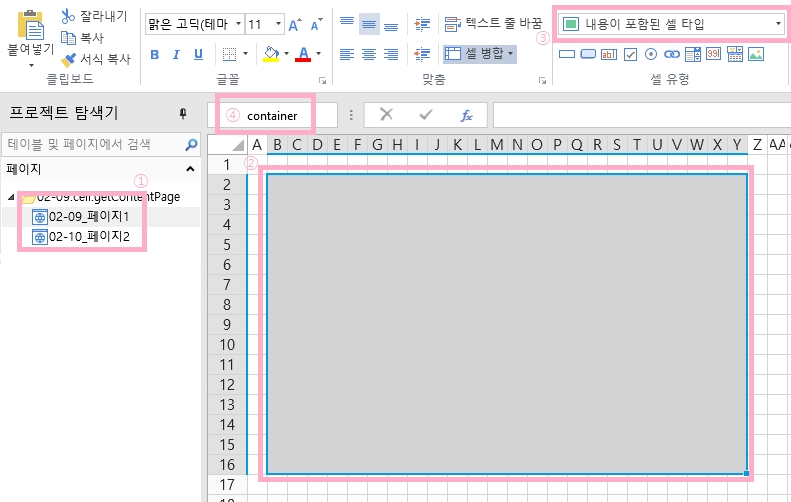791x502 pixels.
Task: Select the image cell type icon
Action: coord(755,54)
